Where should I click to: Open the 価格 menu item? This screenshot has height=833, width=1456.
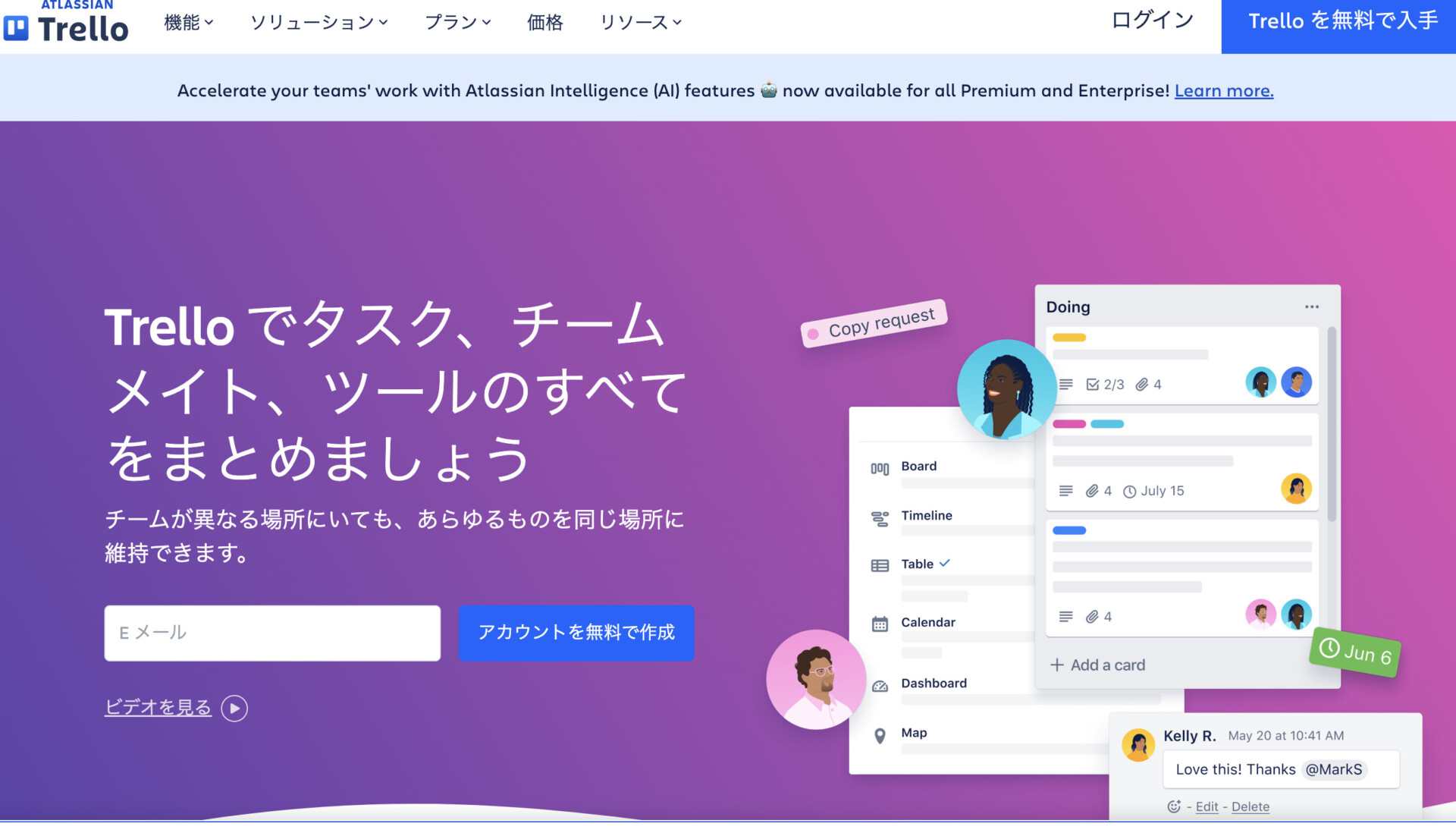544,23
